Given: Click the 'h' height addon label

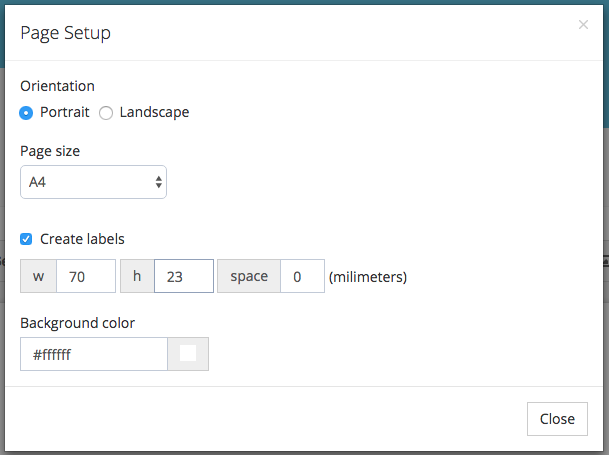Looking at the screenshot, I should [x=137, y=276].
